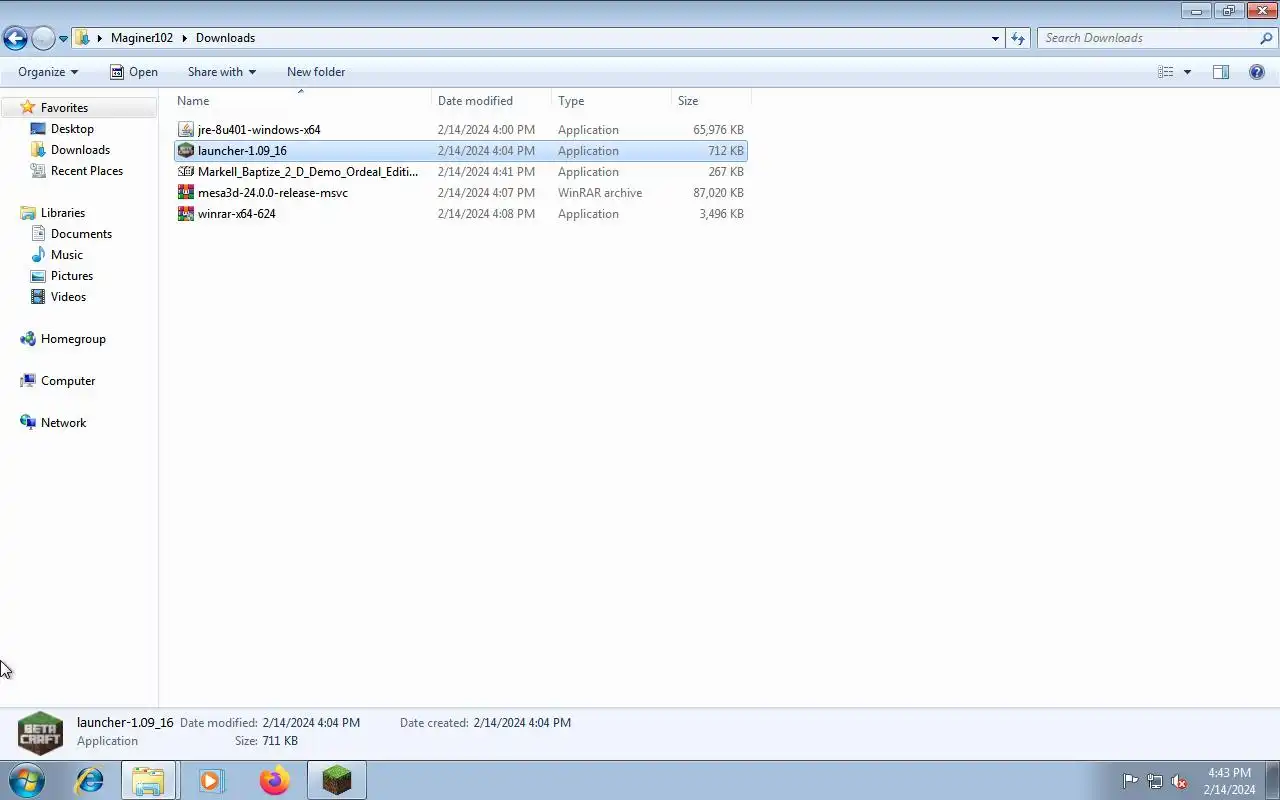Click the Open toolbar button

[x=134, y=72]
